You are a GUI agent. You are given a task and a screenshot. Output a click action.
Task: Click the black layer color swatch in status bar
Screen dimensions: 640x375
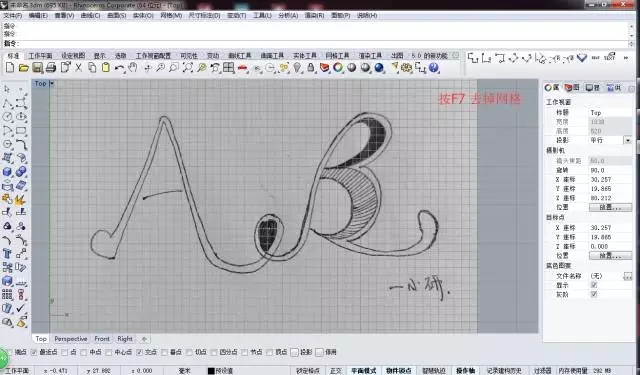pos(211,371)
